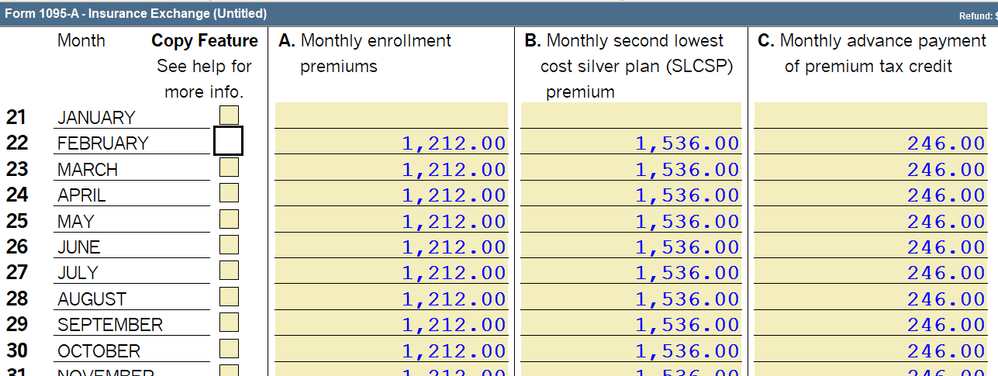This screenshot has width=998, height=376.
Task: Click January monthly enrollment premium field
Action: (391, 115)
